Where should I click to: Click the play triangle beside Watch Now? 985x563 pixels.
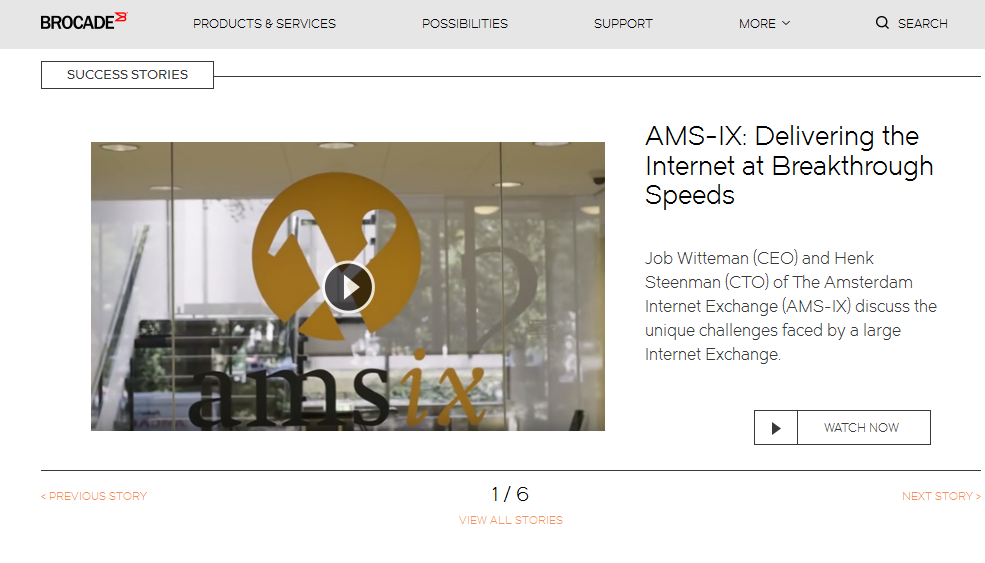click(x=776, y=428)
